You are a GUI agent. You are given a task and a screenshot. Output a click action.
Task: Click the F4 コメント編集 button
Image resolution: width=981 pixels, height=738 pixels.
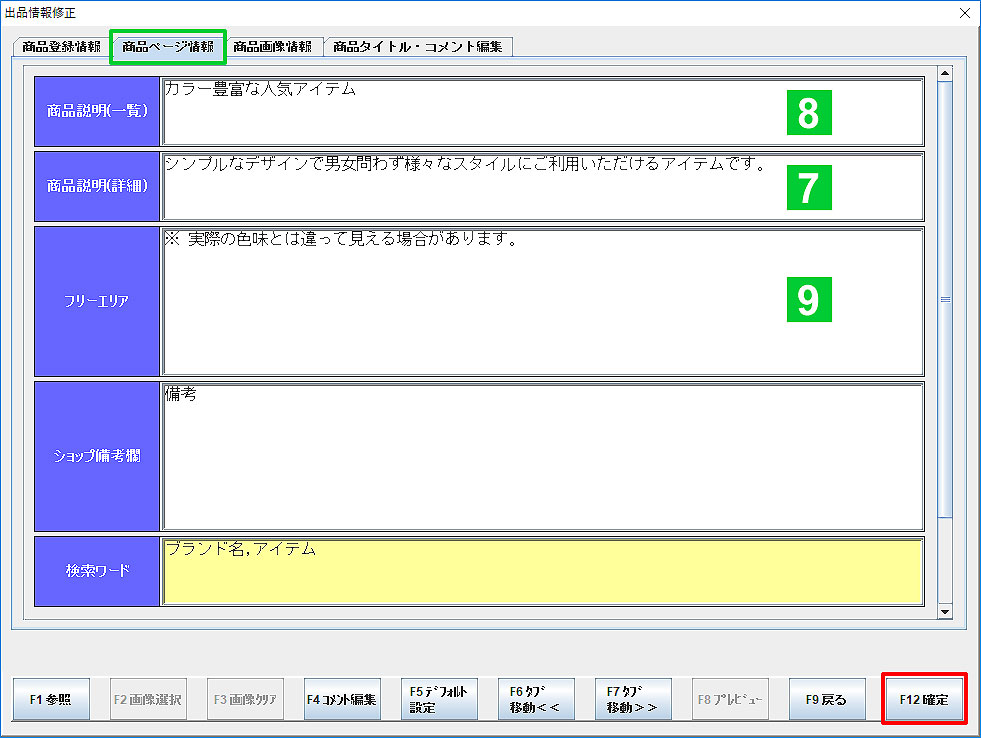342,700
